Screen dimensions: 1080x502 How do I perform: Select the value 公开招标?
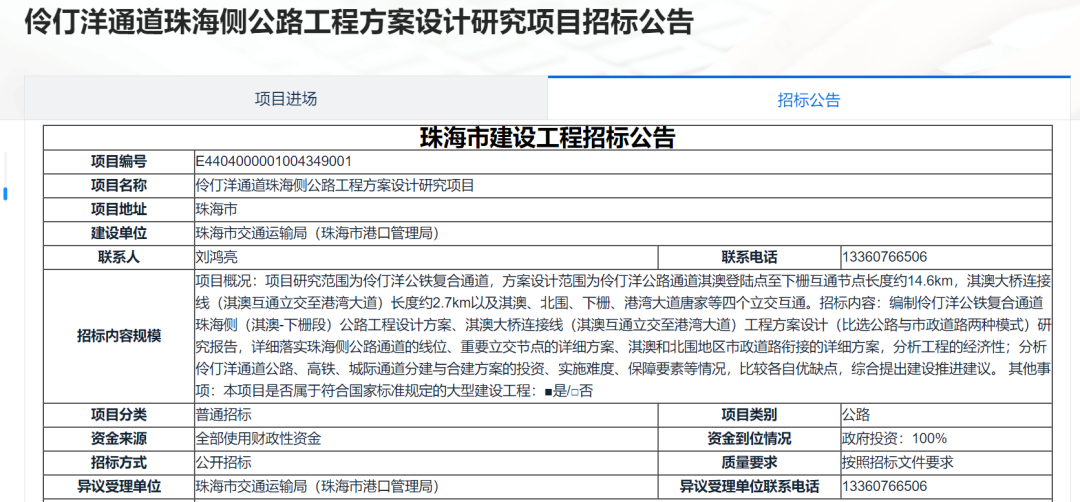coord(224,463)
